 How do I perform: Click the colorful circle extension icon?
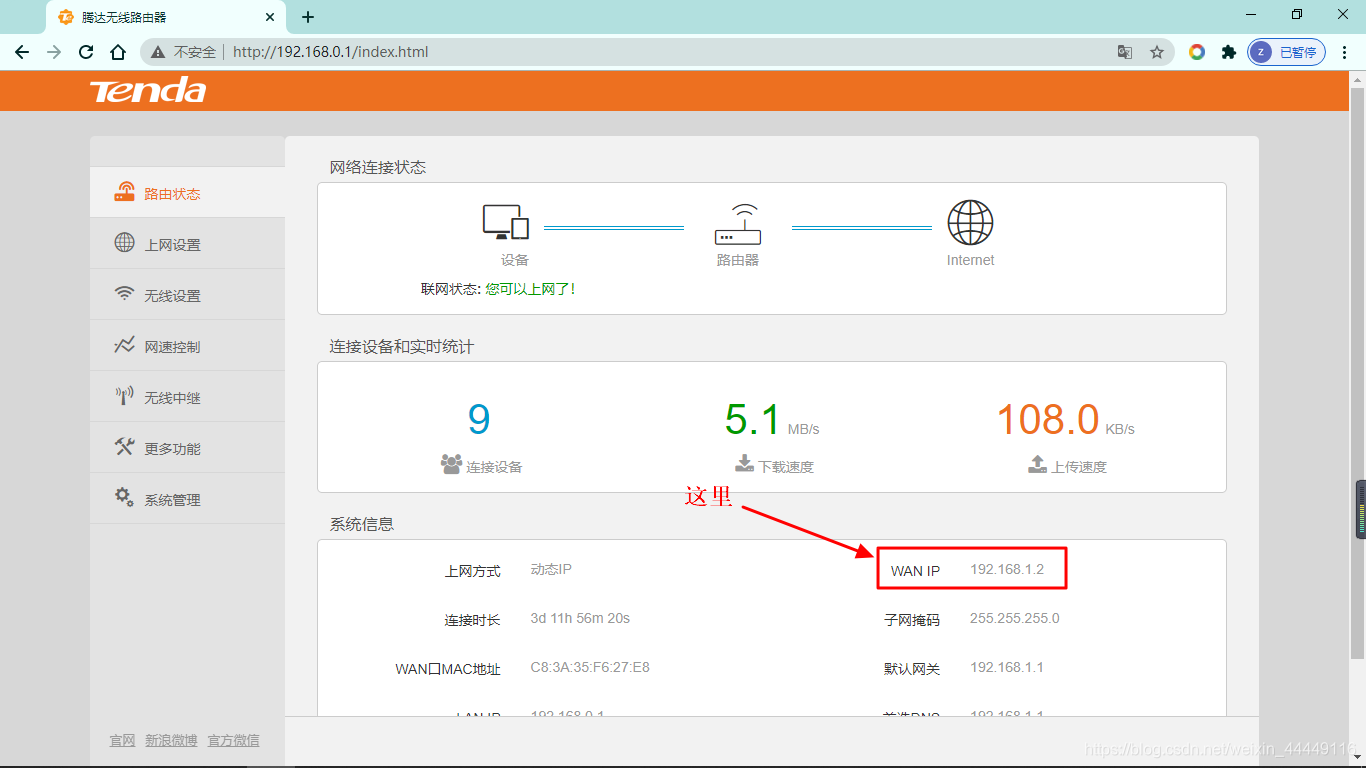pos(1197,52)
